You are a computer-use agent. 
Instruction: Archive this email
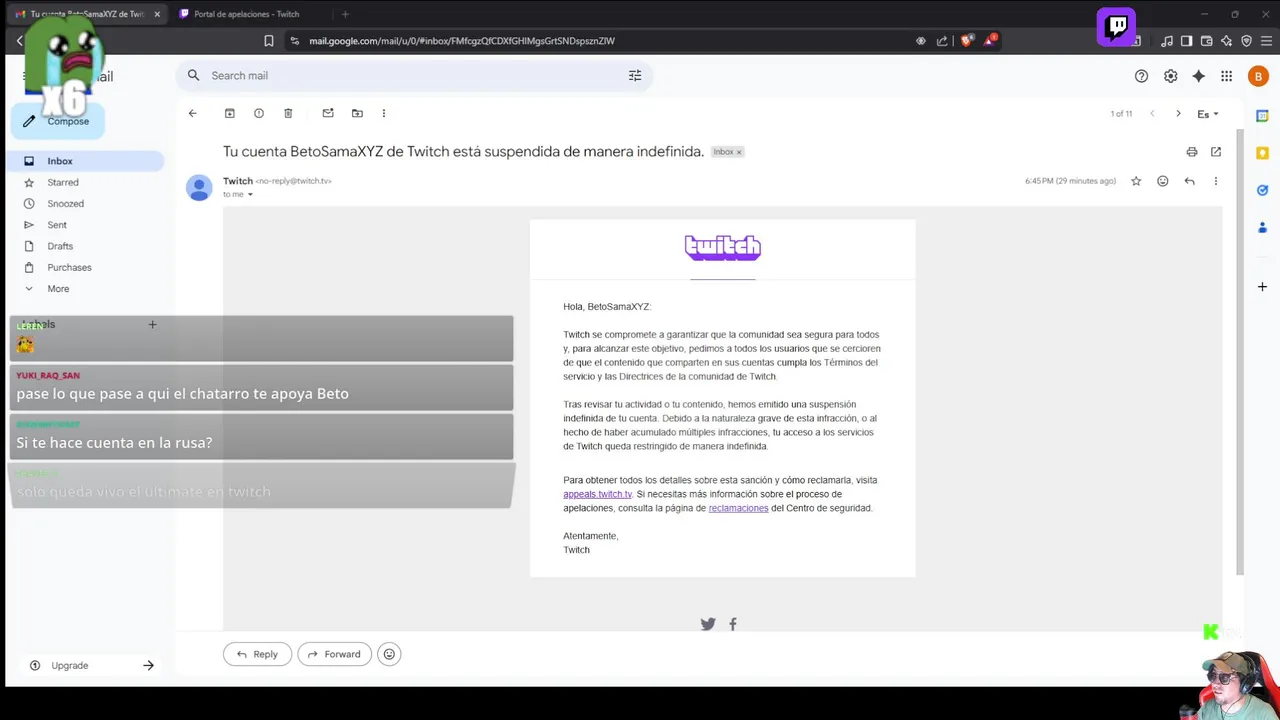[229, 113]
